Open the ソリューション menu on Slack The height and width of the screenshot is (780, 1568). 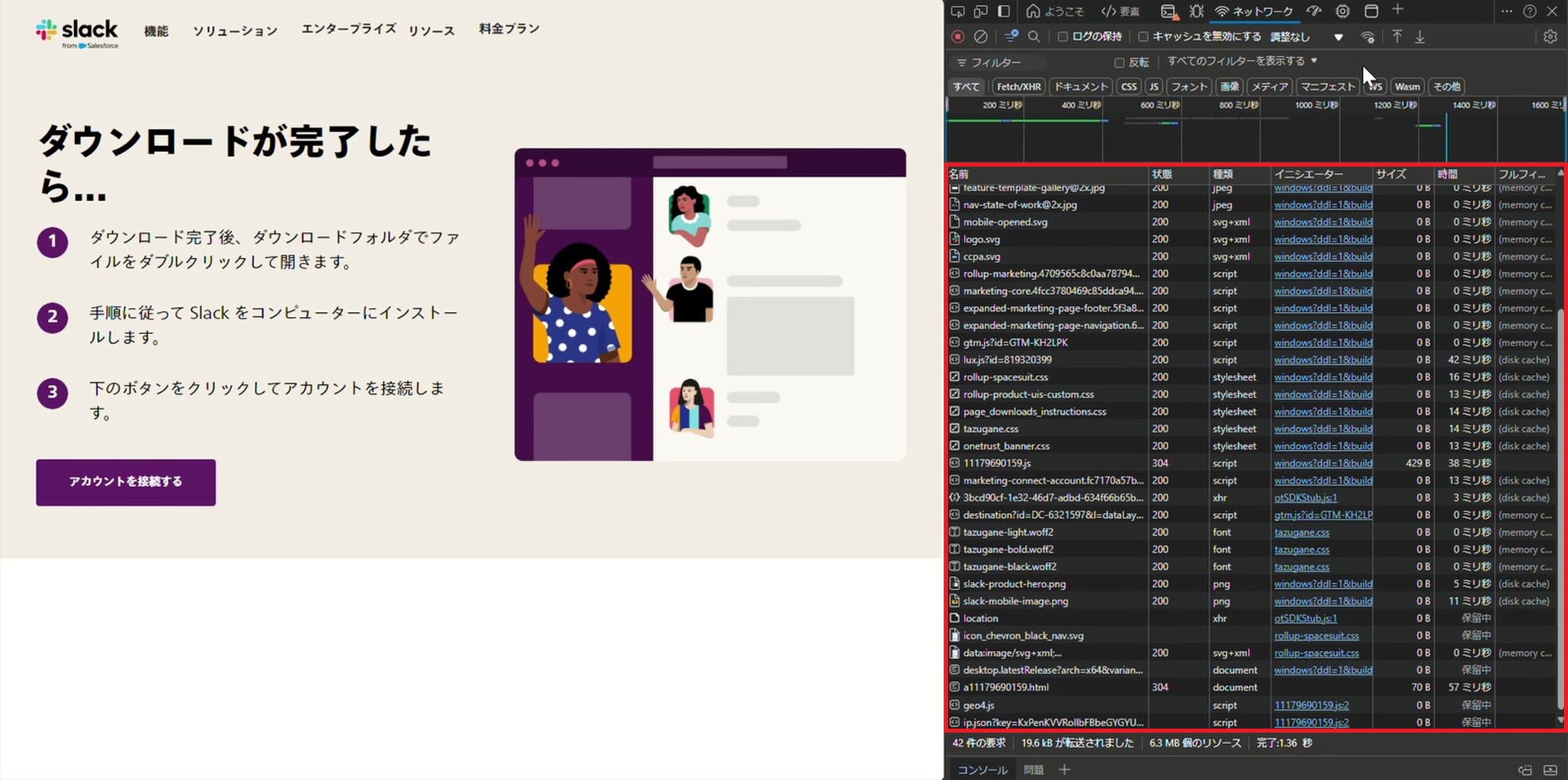pos(235,31)
